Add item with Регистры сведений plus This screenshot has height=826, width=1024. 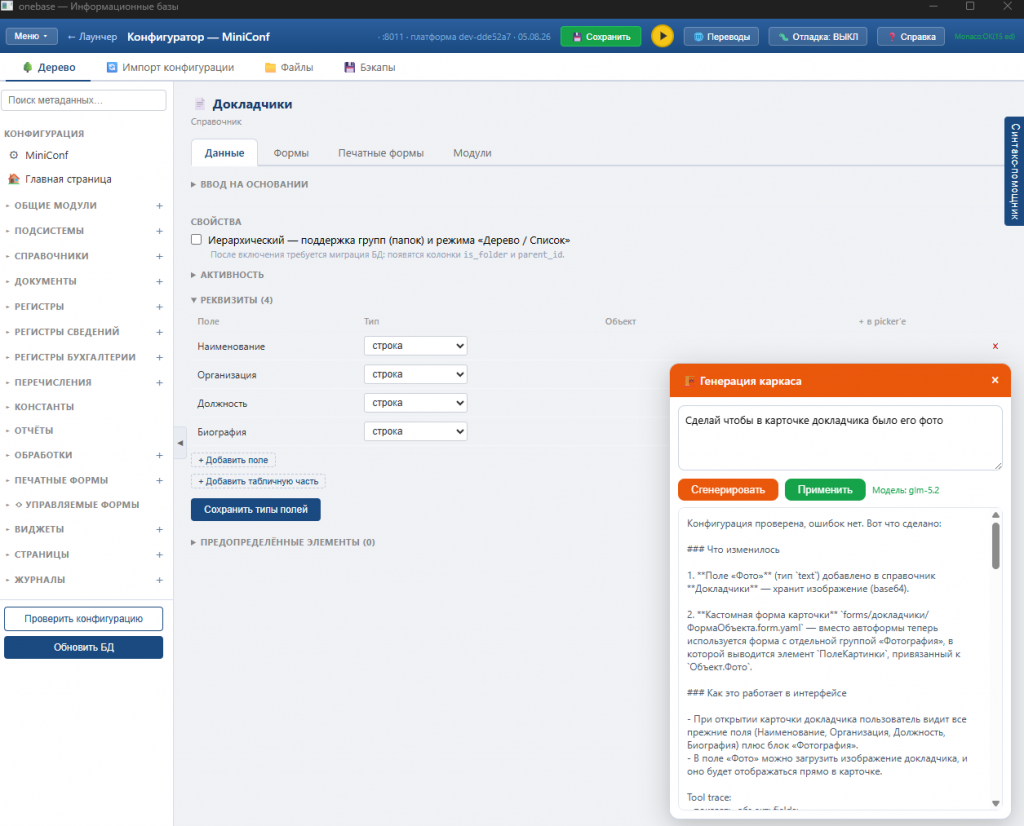tap(159, 332)
